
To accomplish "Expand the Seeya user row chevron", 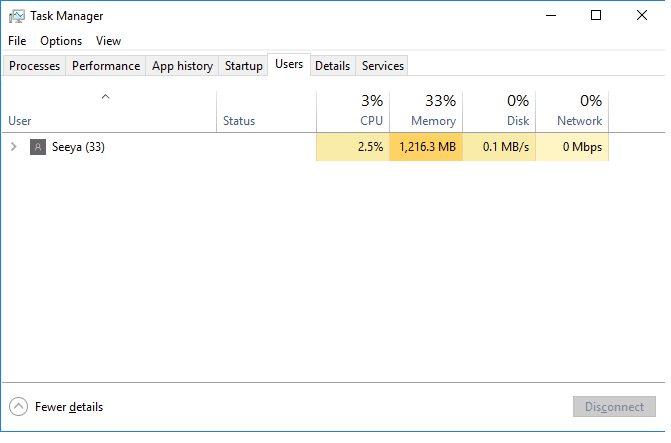I will [14, 147].
